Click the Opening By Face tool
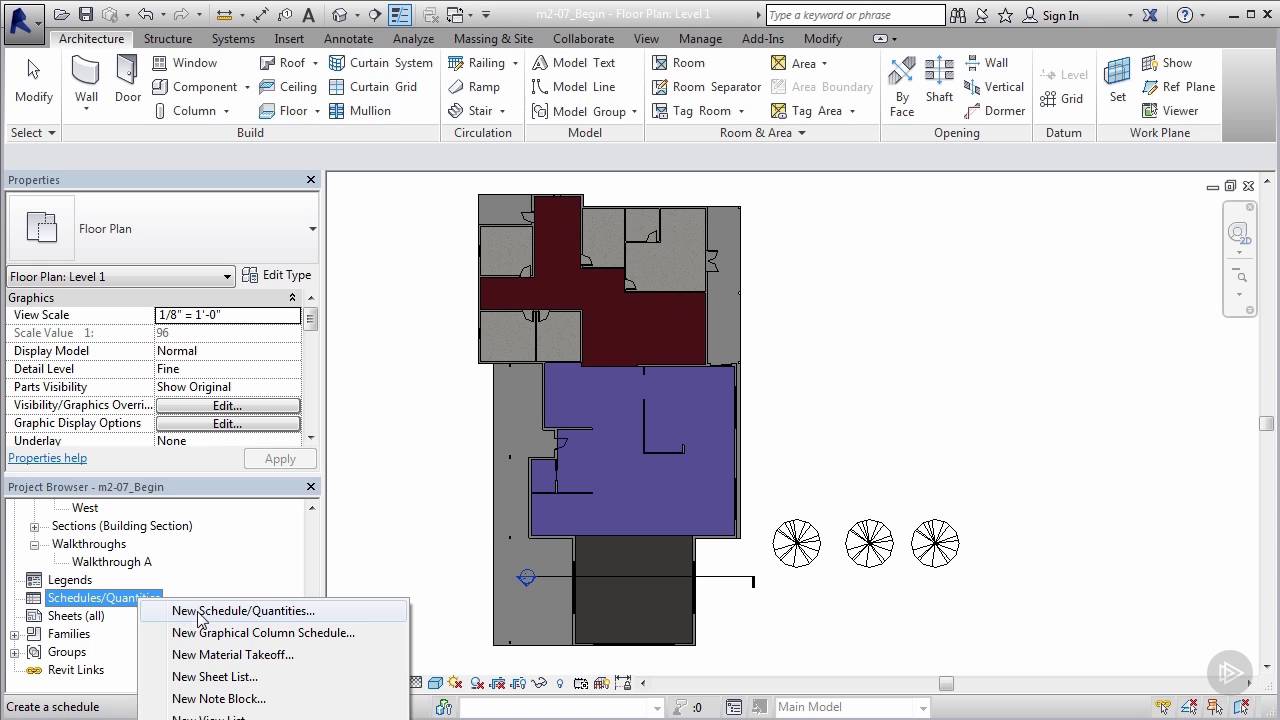Image resolution: width=1280 pixels, height=720 pixels. [x=902, y=86]
